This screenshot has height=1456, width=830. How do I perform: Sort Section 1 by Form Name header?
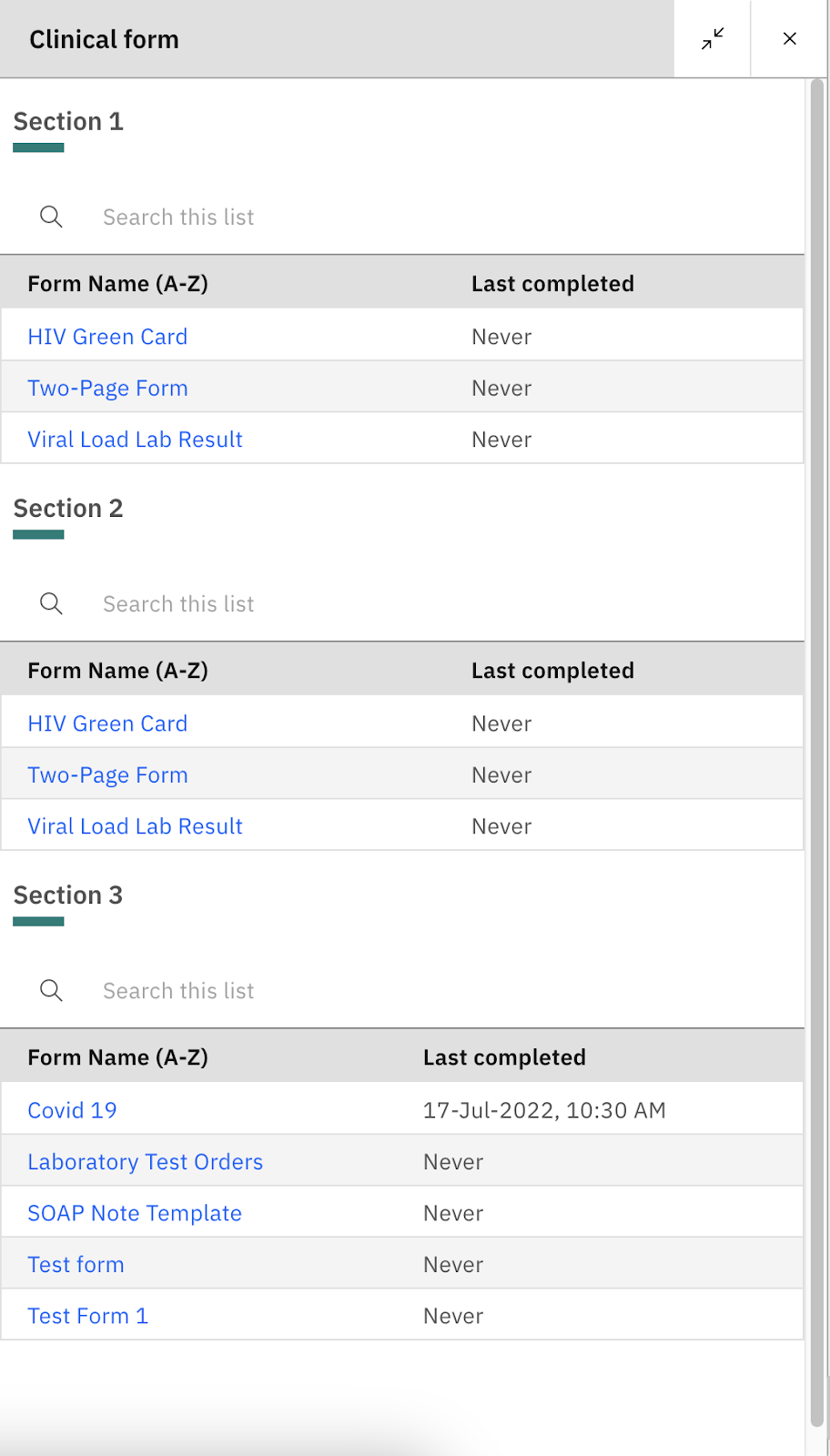coord(117,284)
